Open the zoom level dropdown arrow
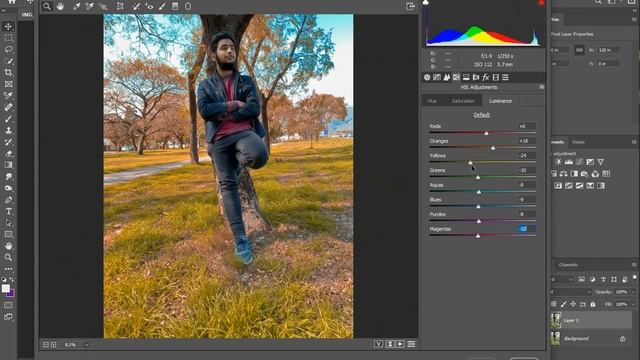Image resolution: width=640 pixels, height=360 pixels. [87, 345]
